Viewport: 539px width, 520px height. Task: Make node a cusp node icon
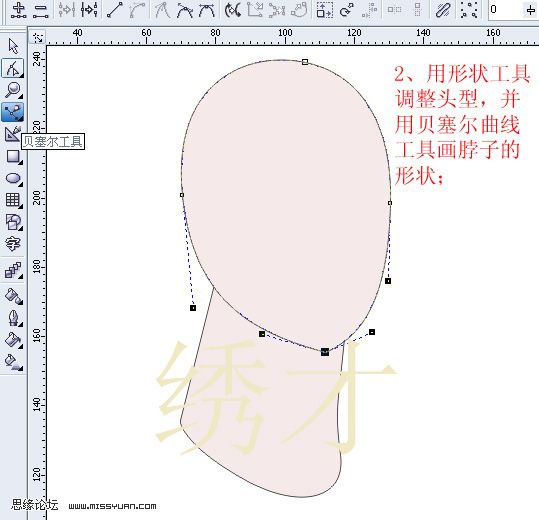[162, 9]
